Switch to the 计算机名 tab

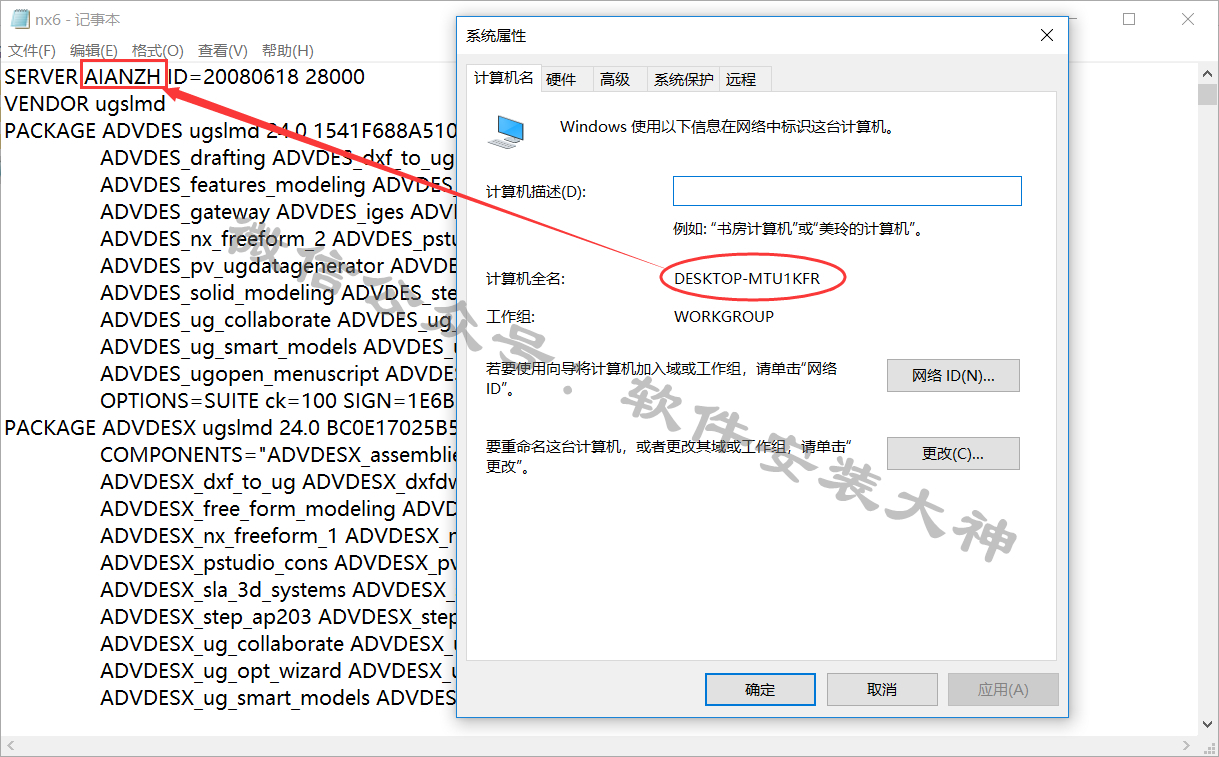click(503, 78)
